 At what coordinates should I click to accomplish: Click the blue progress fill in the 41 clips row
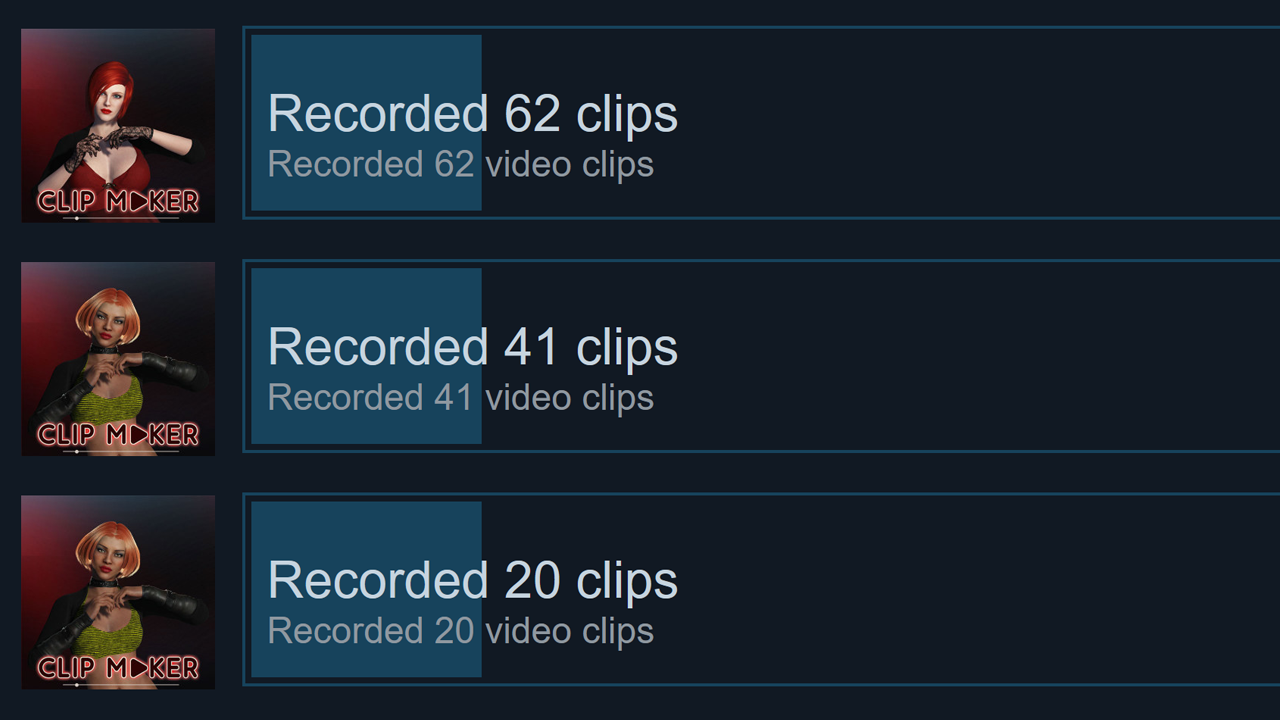(366, 356)
